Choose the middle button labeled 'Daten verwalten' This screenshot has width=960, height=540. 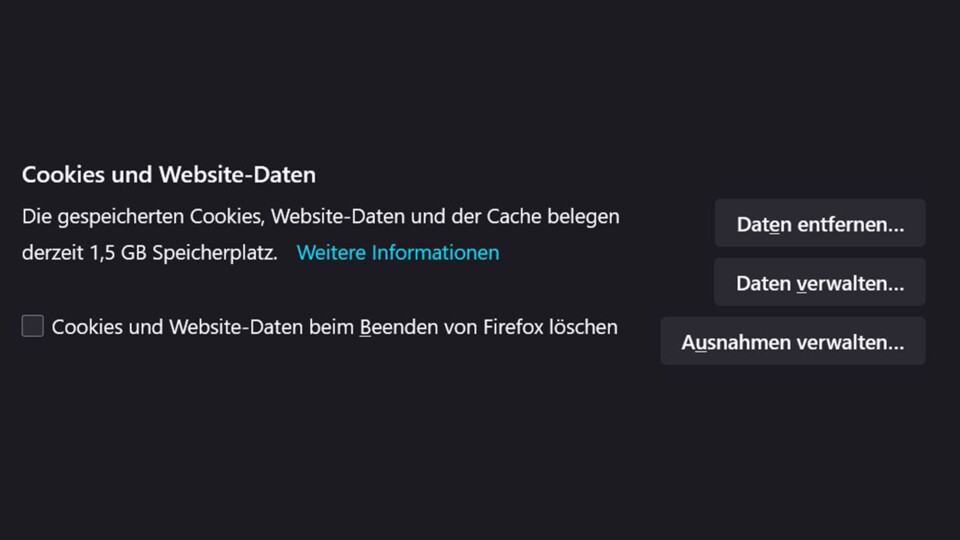coord(820,282)
